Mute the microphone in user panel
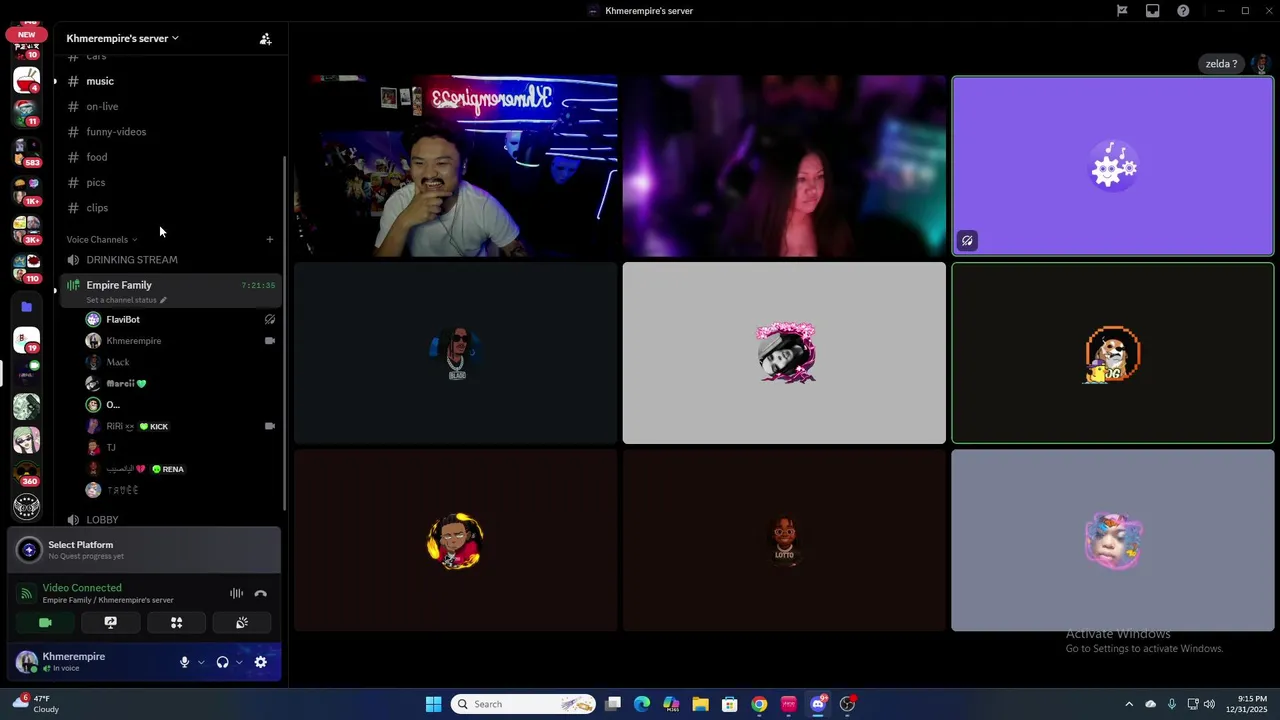Viewport: 1280px width, 720px height. [184, 662]
